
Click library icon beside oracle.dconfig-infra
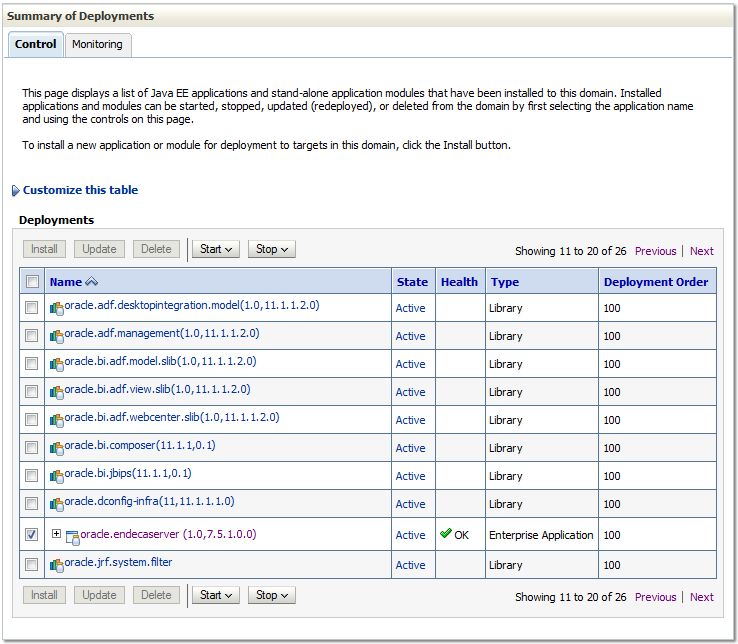[56, 504]
